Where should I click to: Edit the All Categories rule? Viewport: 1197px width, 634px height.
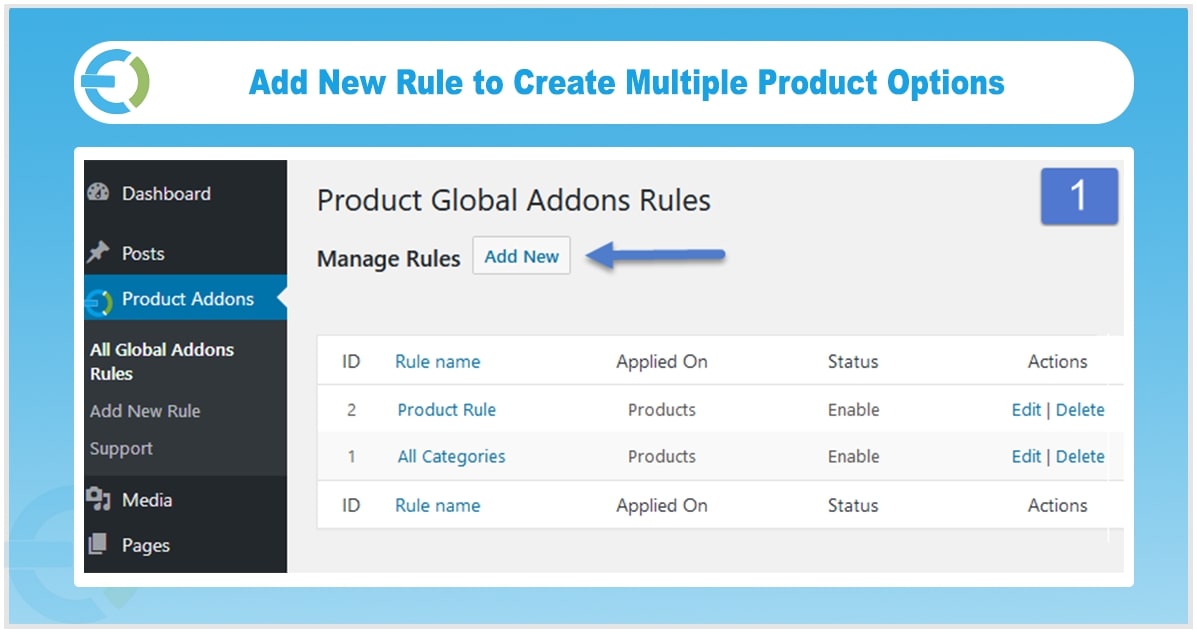1026,456
